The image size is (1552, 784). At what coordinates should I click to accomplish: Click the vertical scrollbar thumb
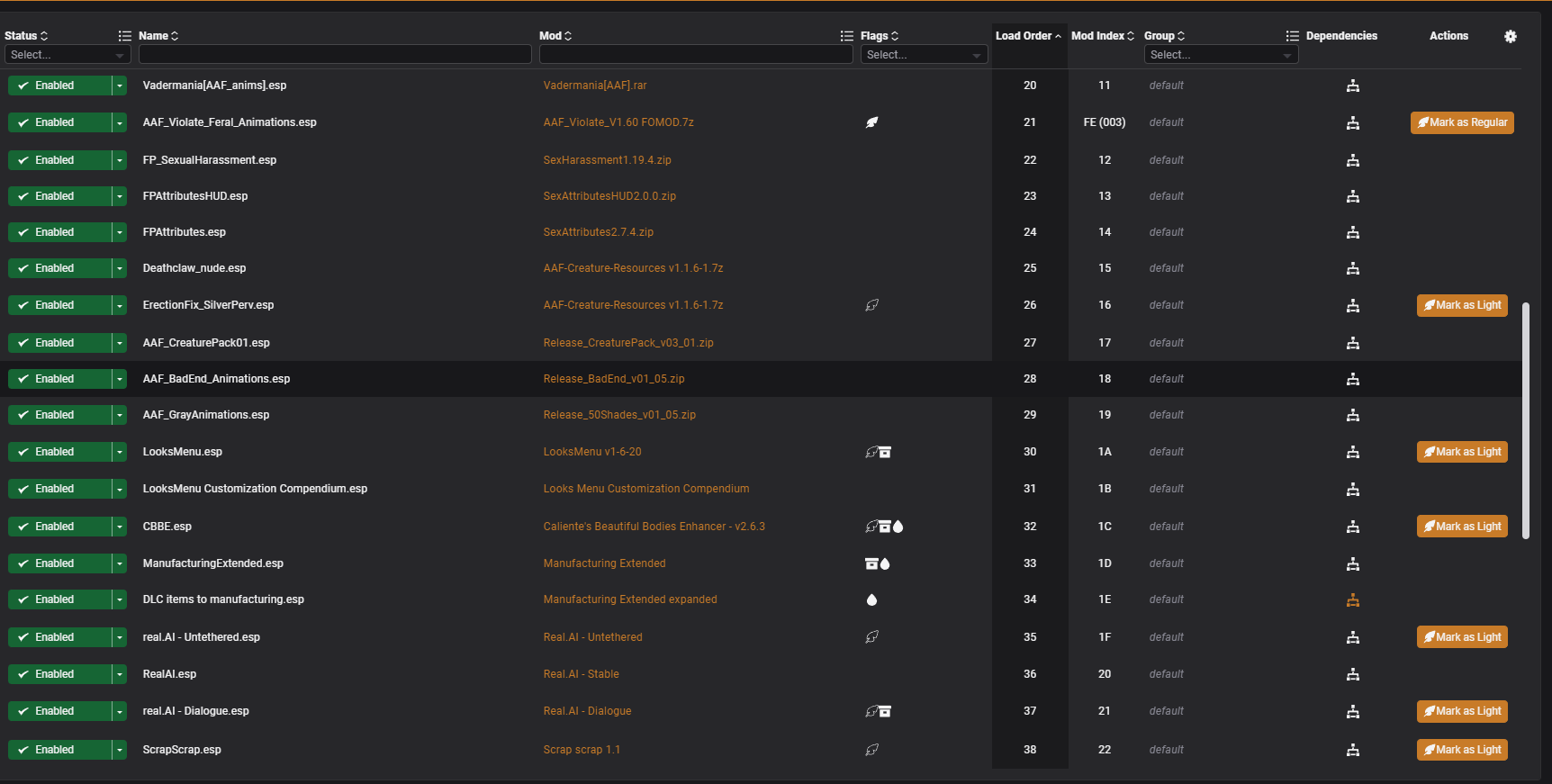pos(1525,420)
